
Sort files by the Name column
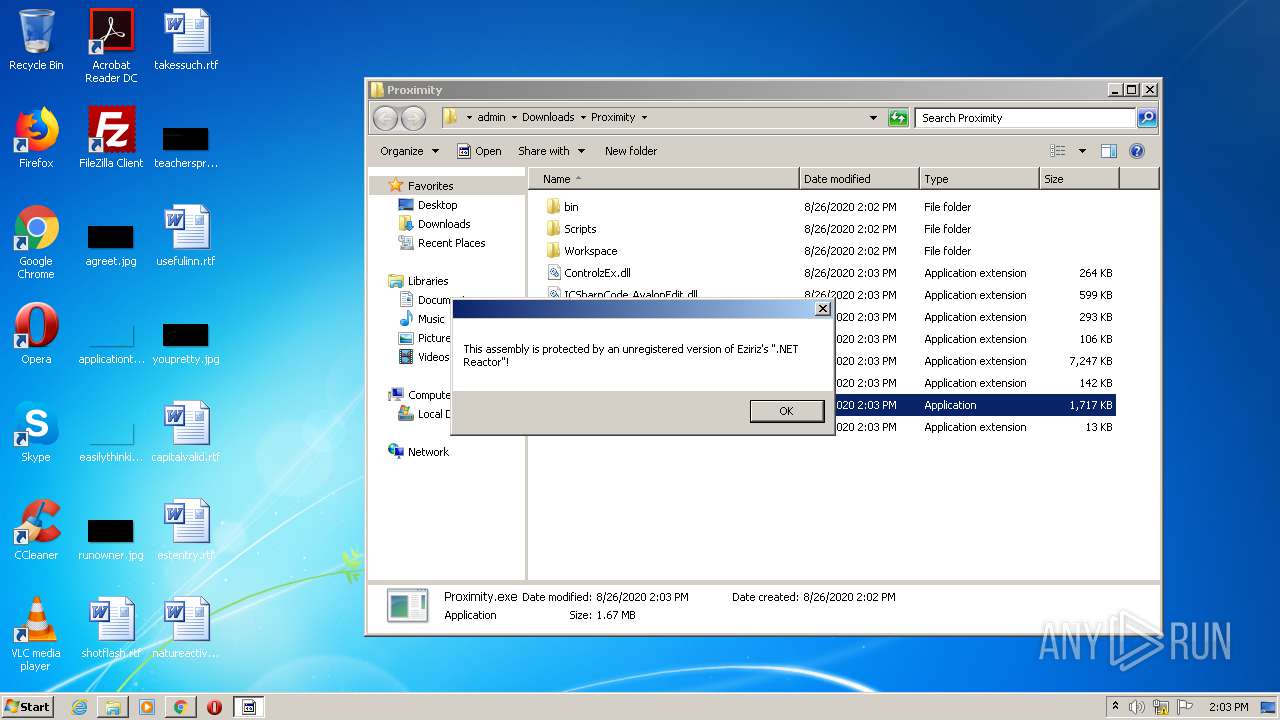[663, 179]
